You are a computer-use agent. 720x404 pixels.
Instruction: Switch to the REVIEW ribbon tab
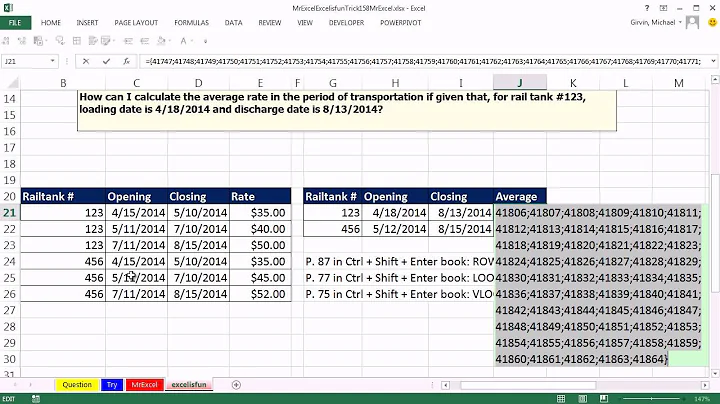(270, 22)
